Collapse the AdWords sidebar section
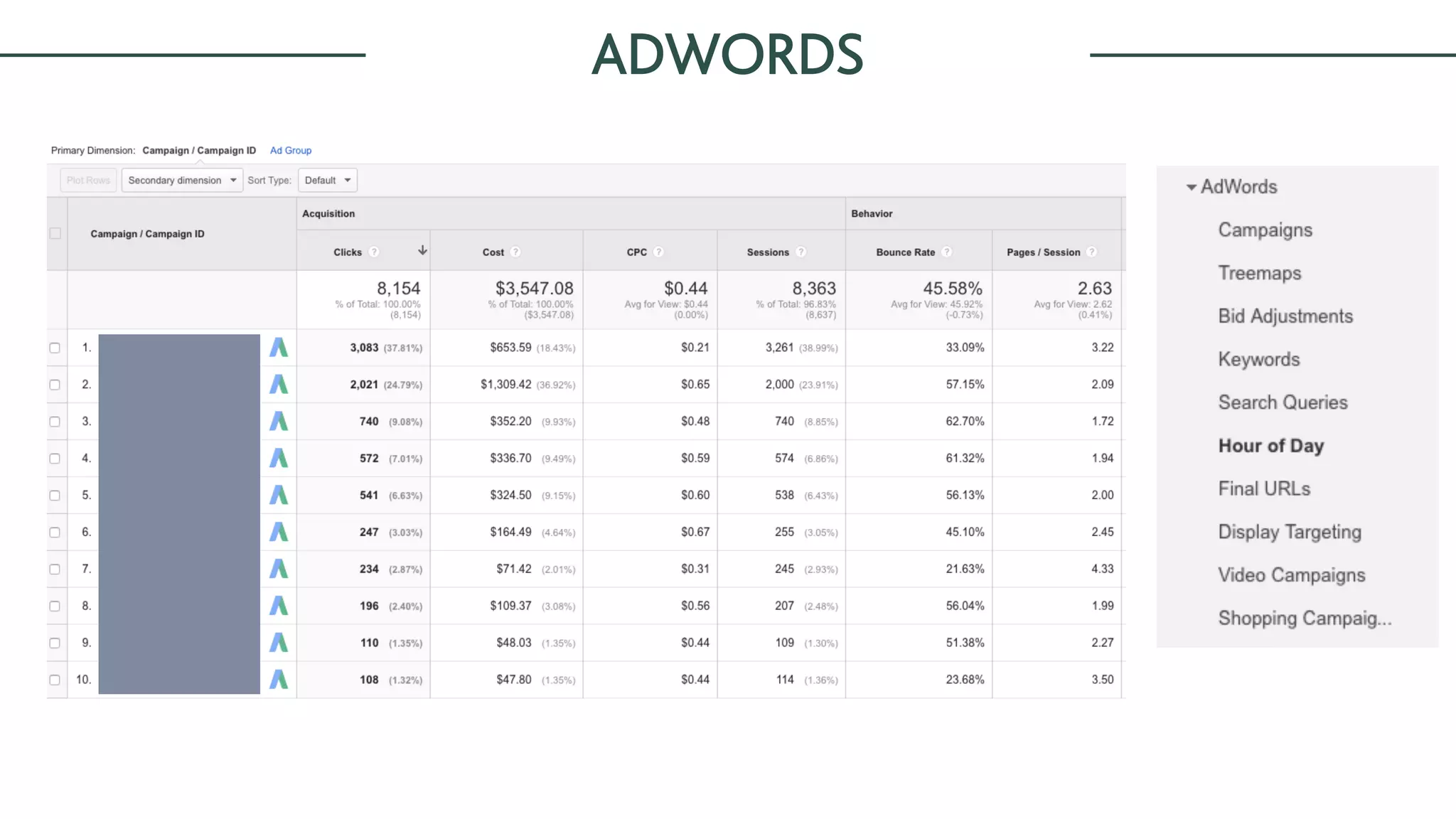This screenshot has height=819, width=1456. point(1192,188)
